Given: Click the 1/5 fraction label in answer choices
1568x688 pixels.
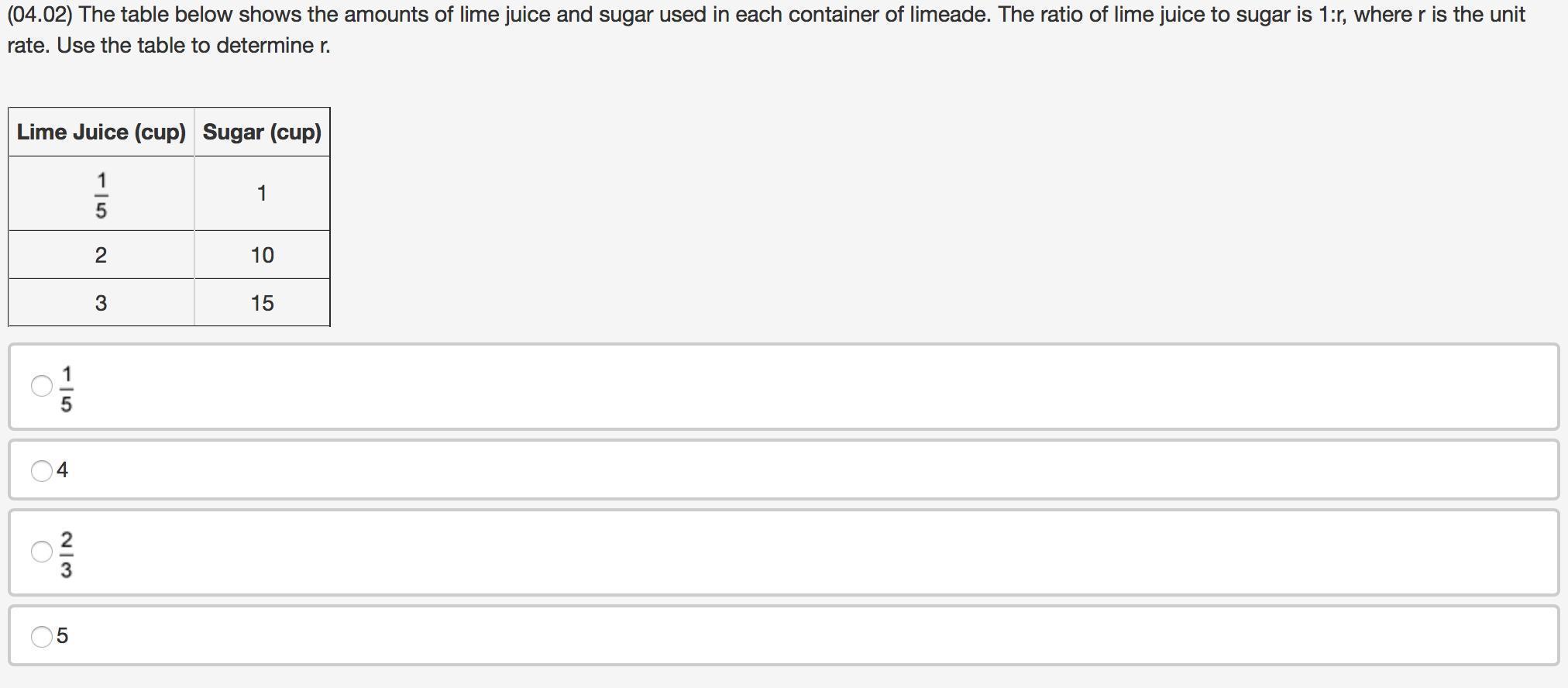Looking at the screenshot, I should [66, 389].
